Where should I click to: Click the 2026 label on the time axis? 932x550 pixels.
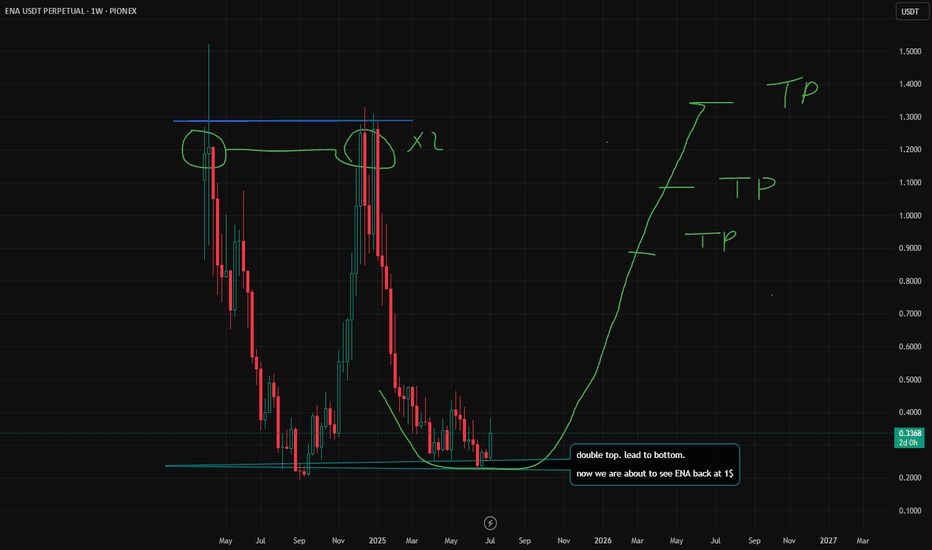(603, 540)
